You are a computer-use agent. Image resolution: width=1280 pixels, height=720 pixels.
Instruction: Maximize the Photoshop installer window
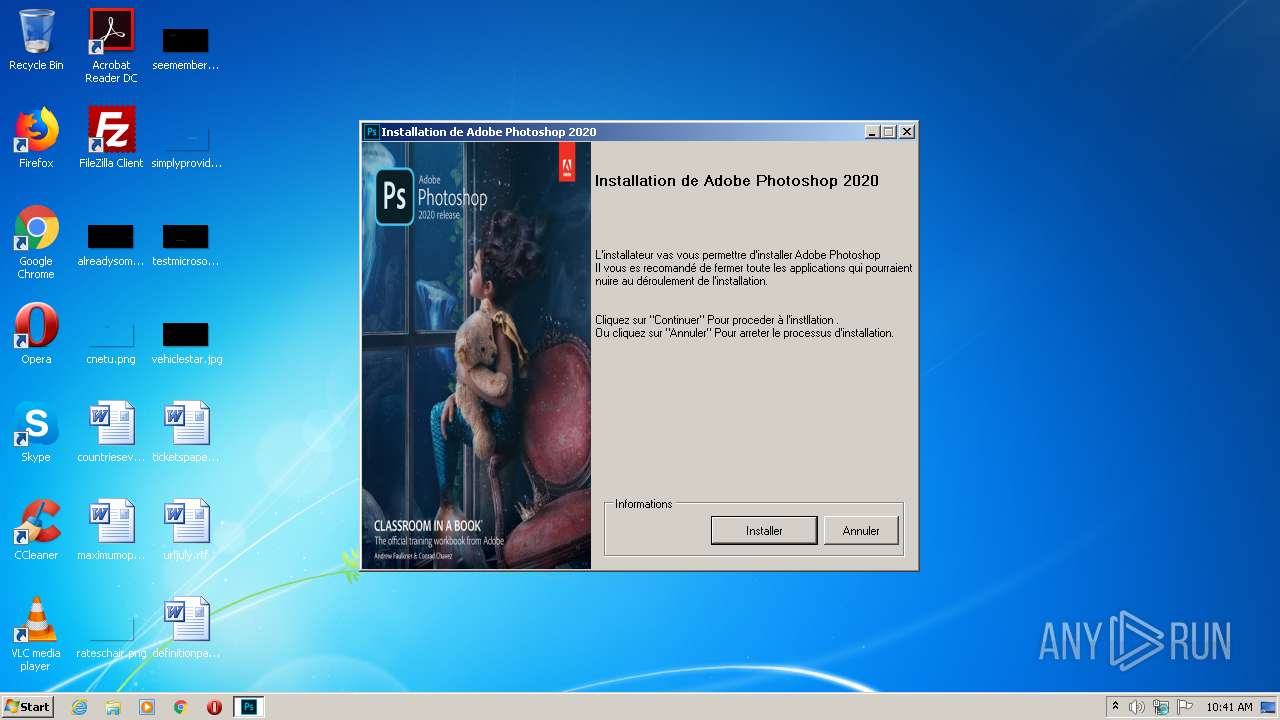[889, 132]
